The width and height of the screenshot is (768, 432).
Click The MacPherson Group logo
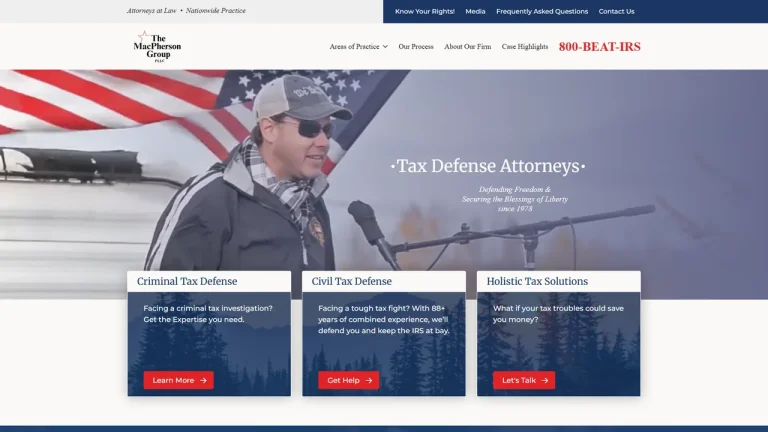[x=157, y=47]
